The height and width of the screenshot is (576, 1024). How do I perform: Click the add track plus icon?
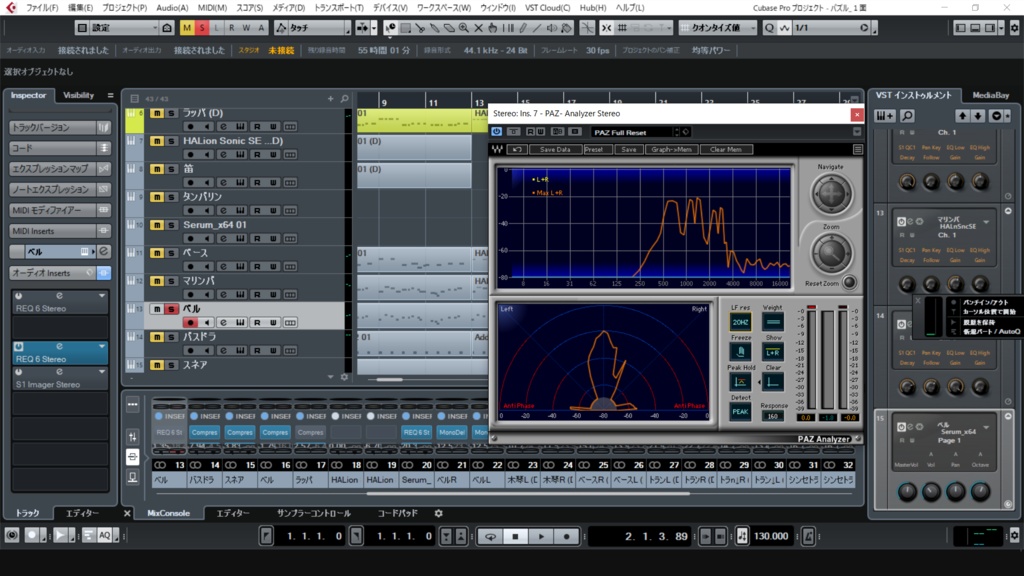330,99
